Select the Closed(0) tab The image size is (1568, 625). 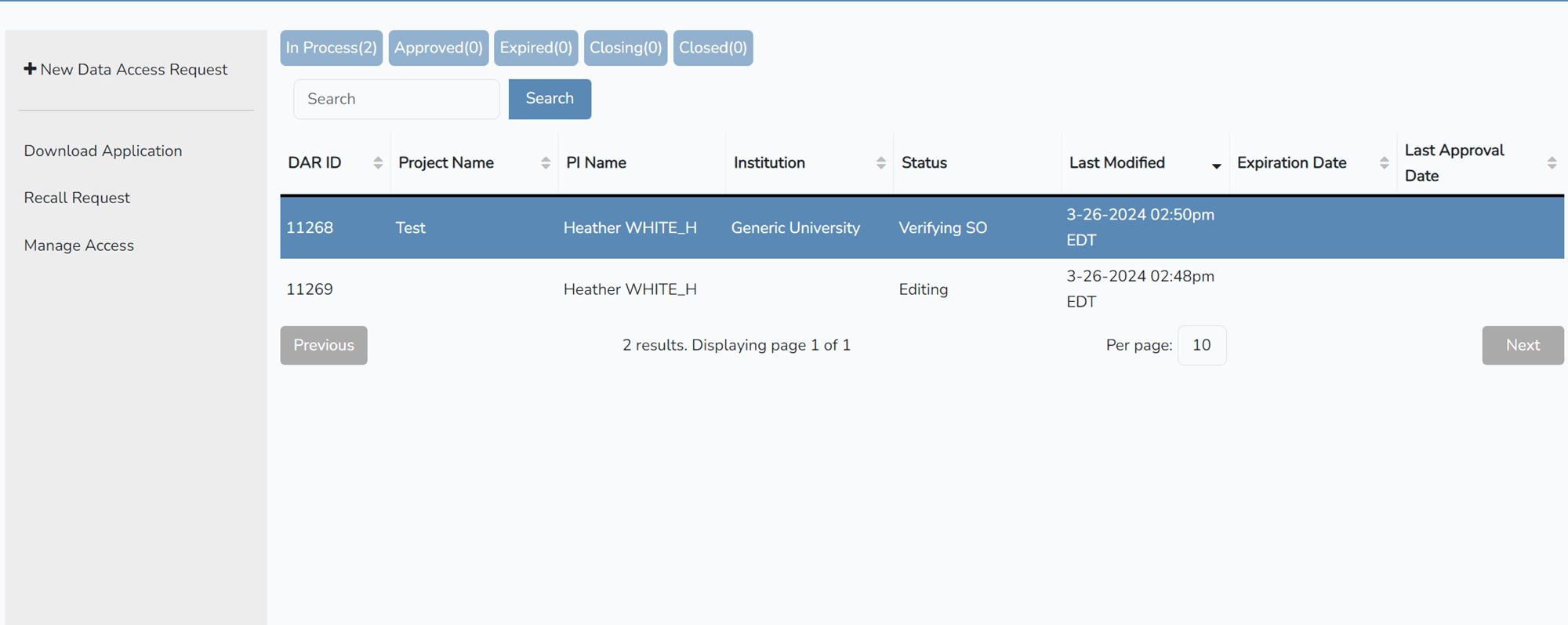713,48
